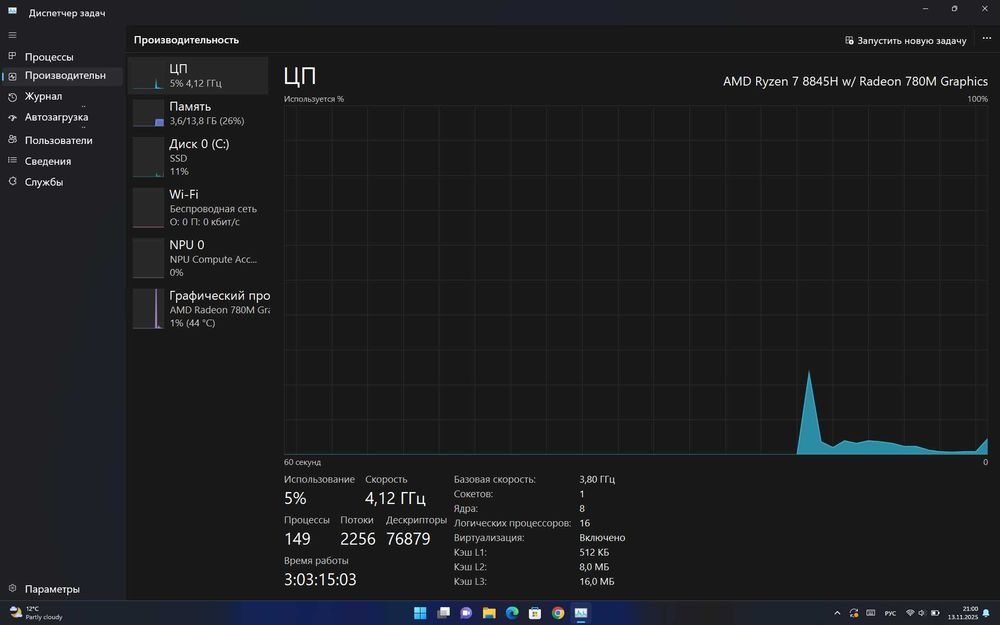Image resolution: width=1000 pixels, height=625 pixels.
Task: Click the Виртуализация value Включено
Action: pos(602,538)
